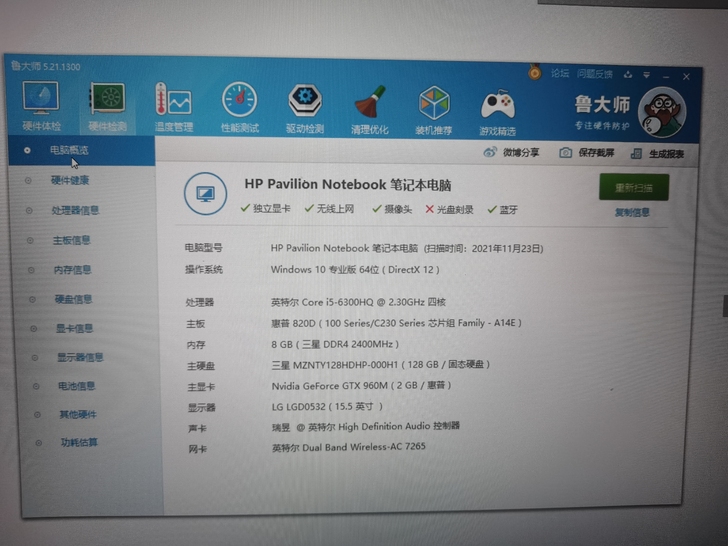728x546 pixels.
Task: Click 生成报表 report icon
Action: (x=637, y=153)
